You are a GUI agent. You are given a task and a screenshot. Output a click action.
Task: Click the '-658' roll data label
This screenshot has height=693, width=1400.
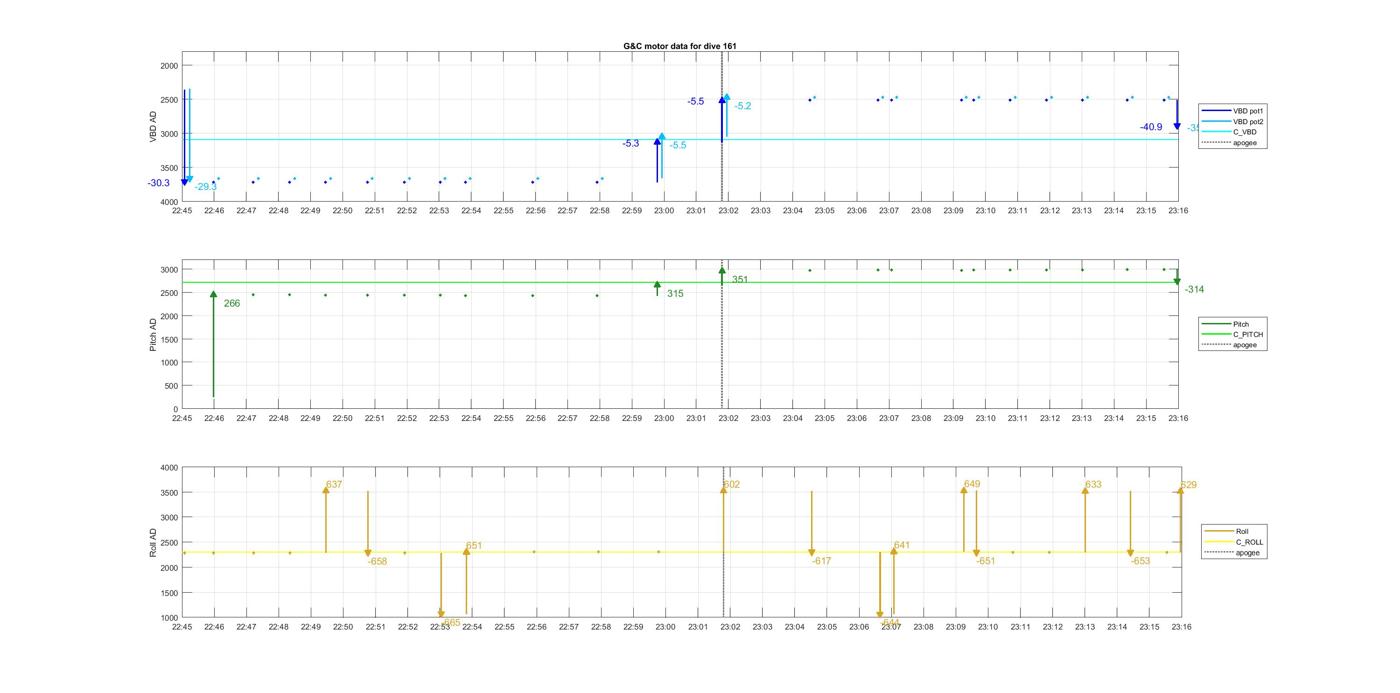click(x=377, y=561)
